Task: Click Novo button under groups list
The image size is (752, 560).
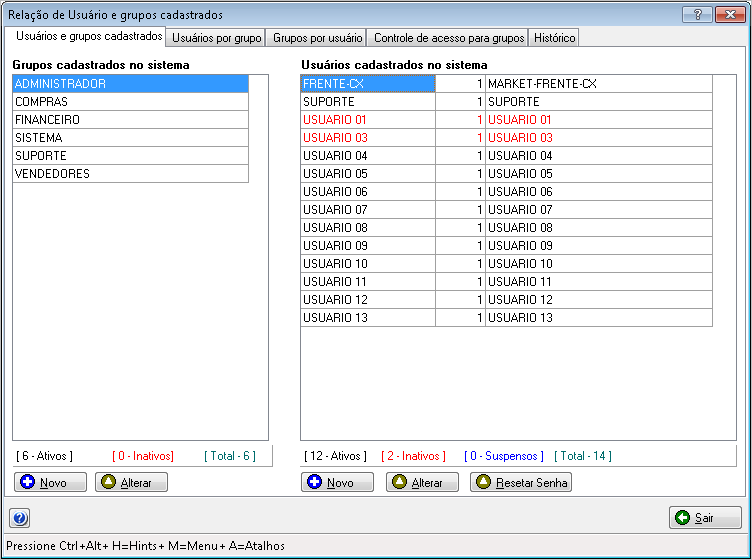Action: point(50,482)
